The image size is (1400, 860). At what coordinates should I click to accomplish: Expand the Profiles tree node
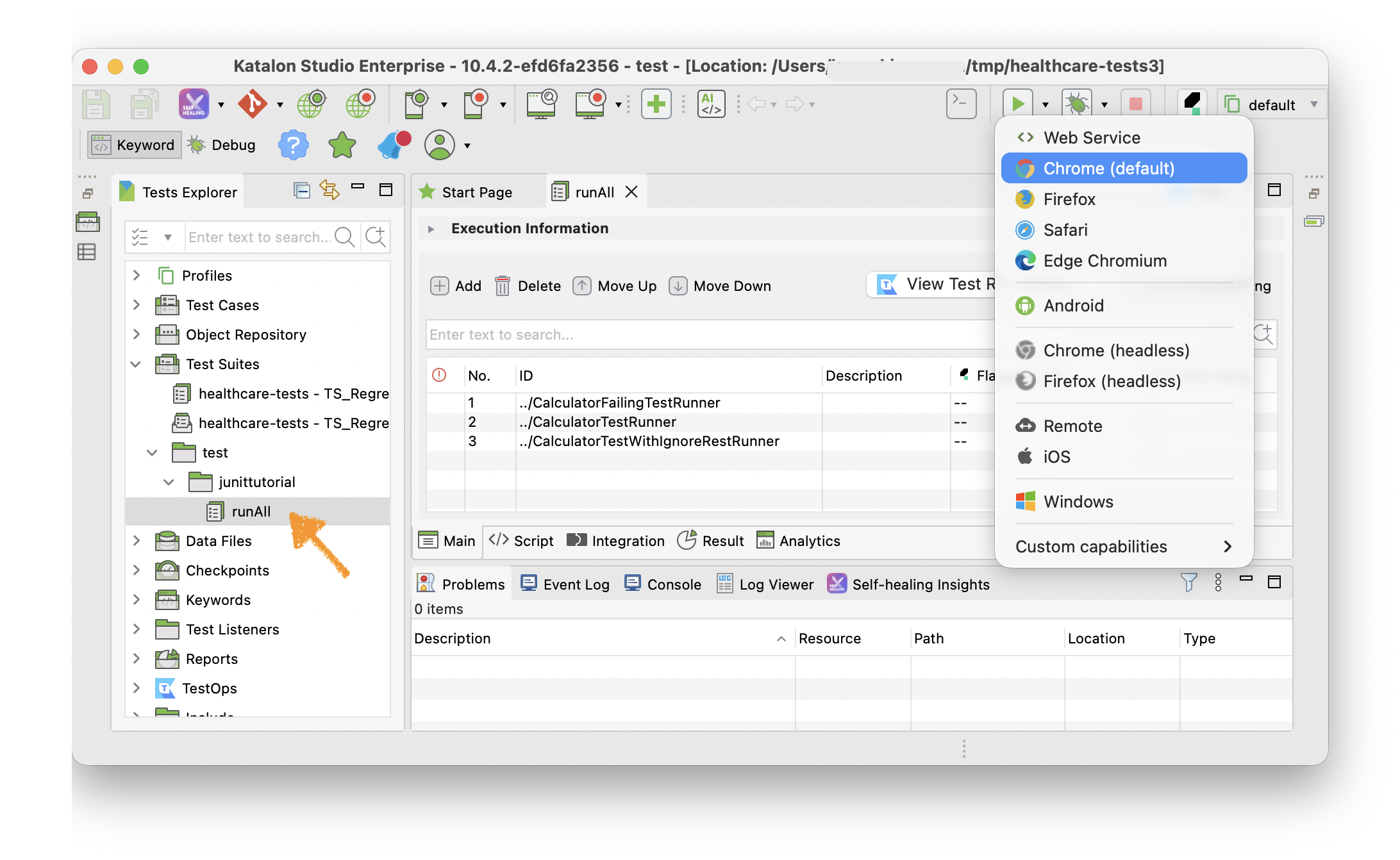point(137,276)
